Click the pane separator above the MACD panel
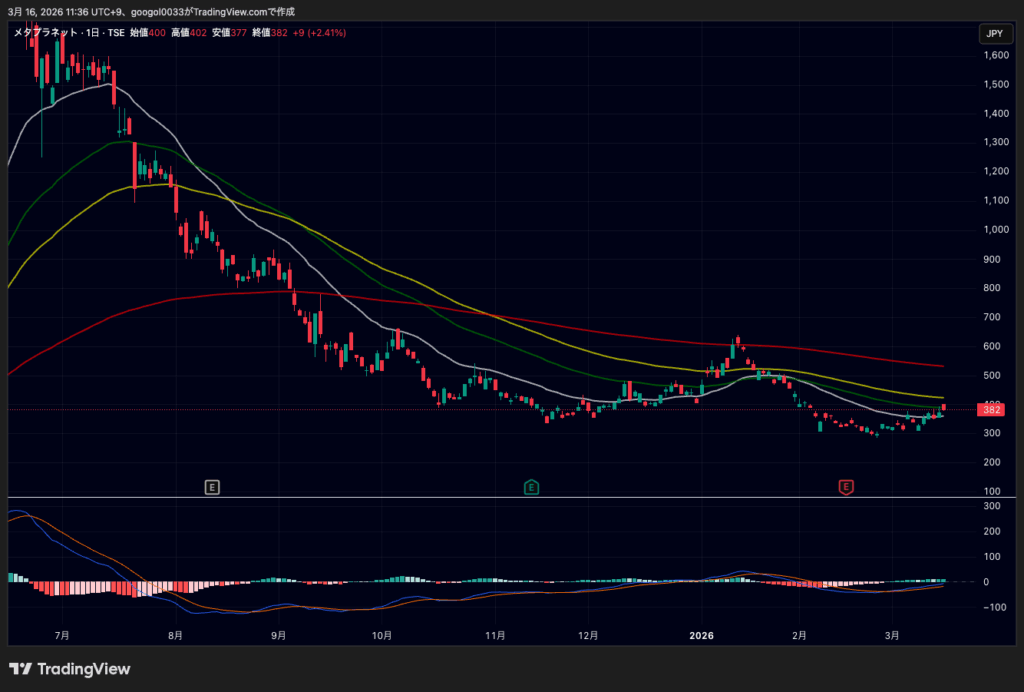This screenshot has height=692, width=1024. click(500, 497)
